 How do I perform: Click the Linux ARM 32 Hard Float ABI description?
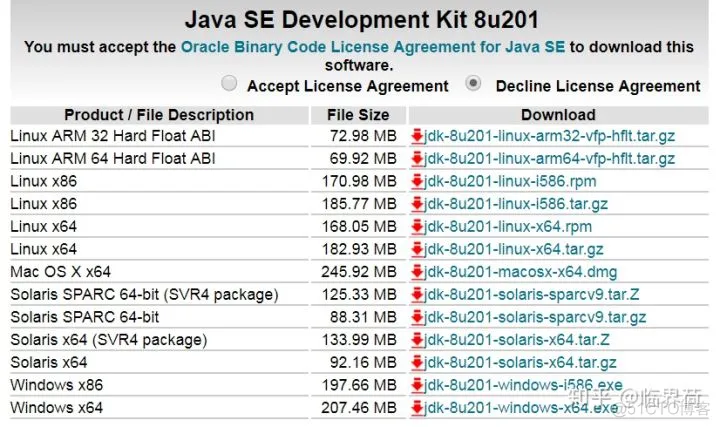112,136
